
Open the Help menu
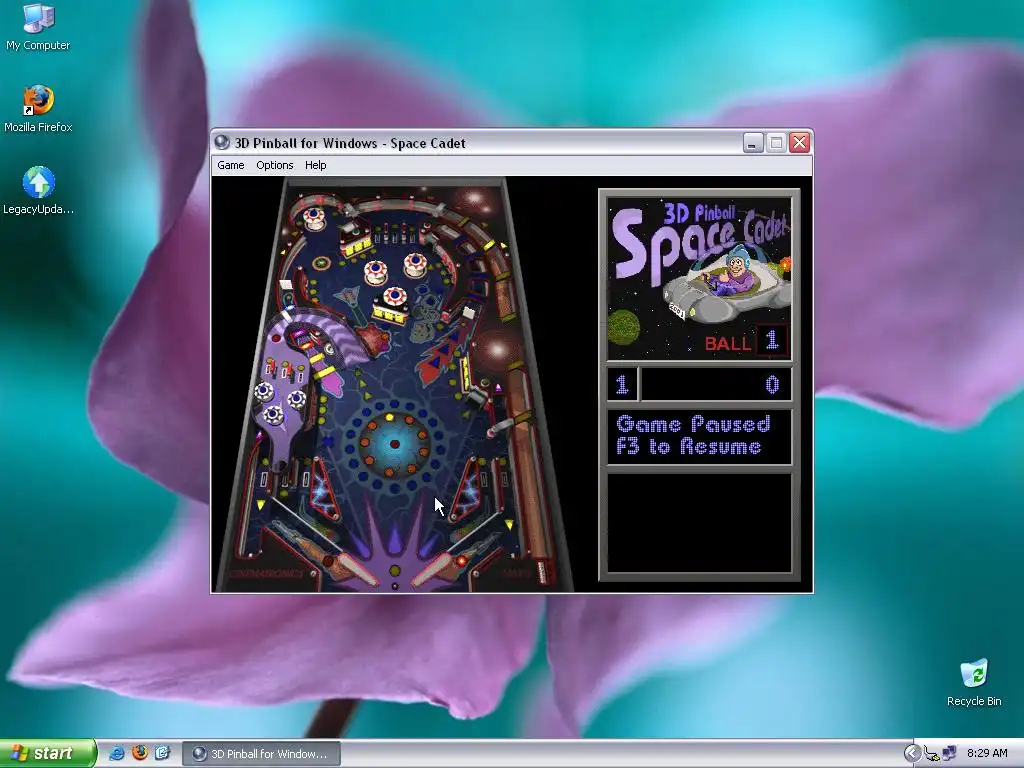pyautogui.click(x=315, y=165)
